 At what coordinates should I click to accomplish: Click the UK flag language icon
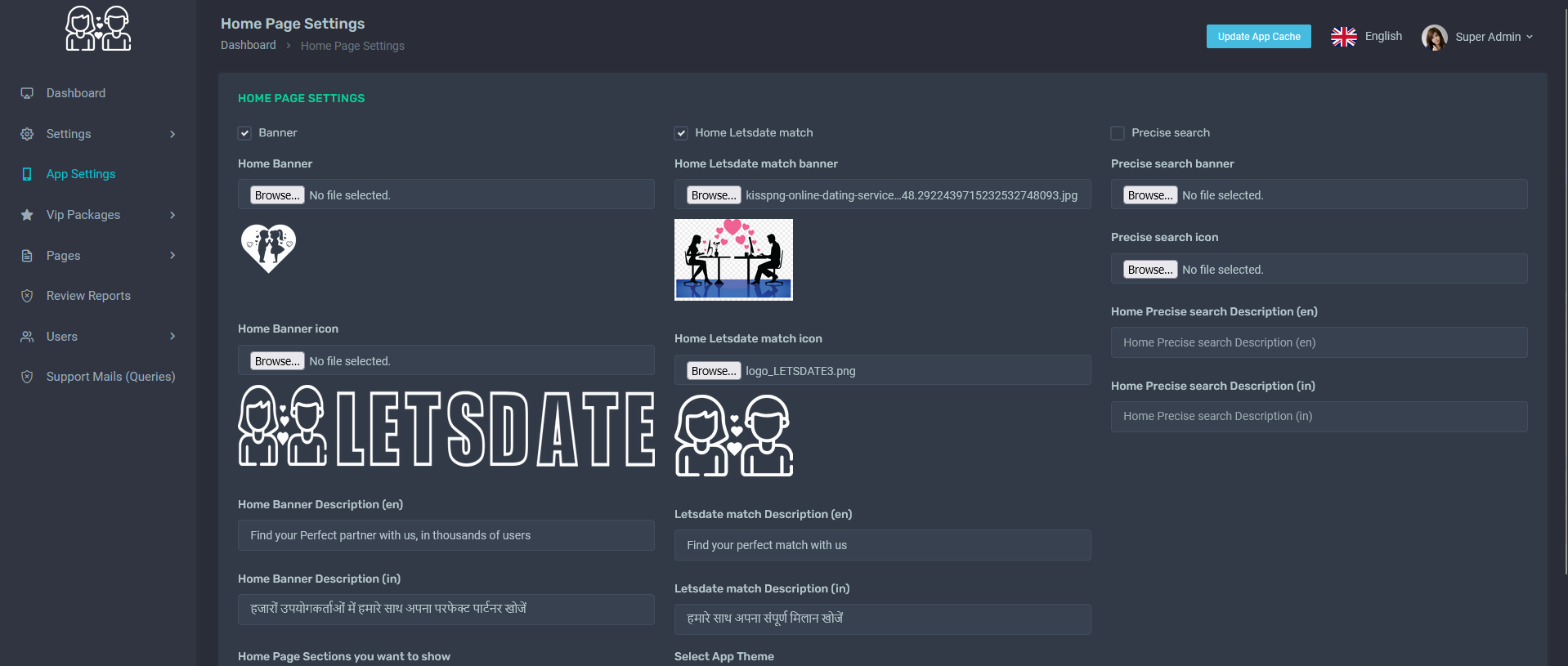click(1343, 37)
